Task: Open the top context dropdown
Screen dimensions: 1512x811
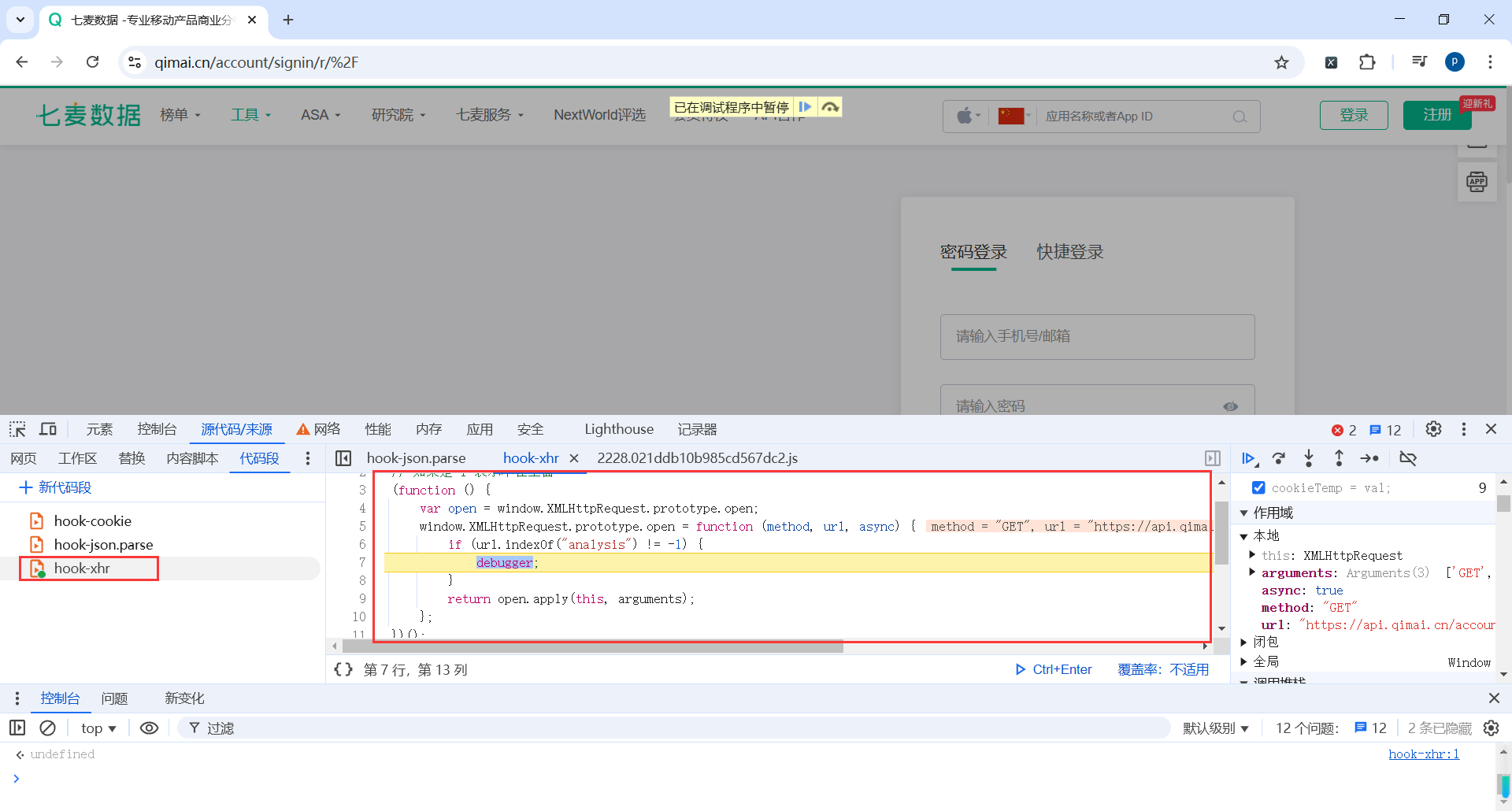Action: coord(98,728)
